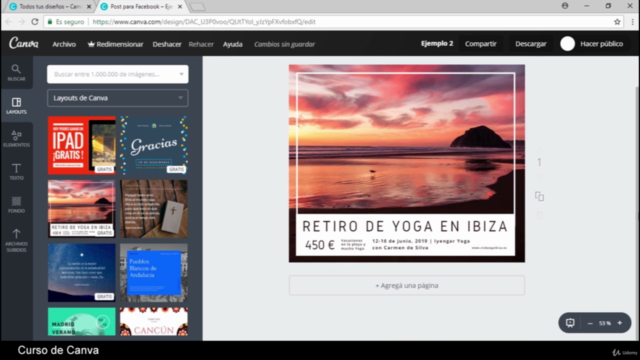Click the 'Cambios sin guardar' status
The height and width of the screenshot is (360, 640).
[x=284, y=44]
